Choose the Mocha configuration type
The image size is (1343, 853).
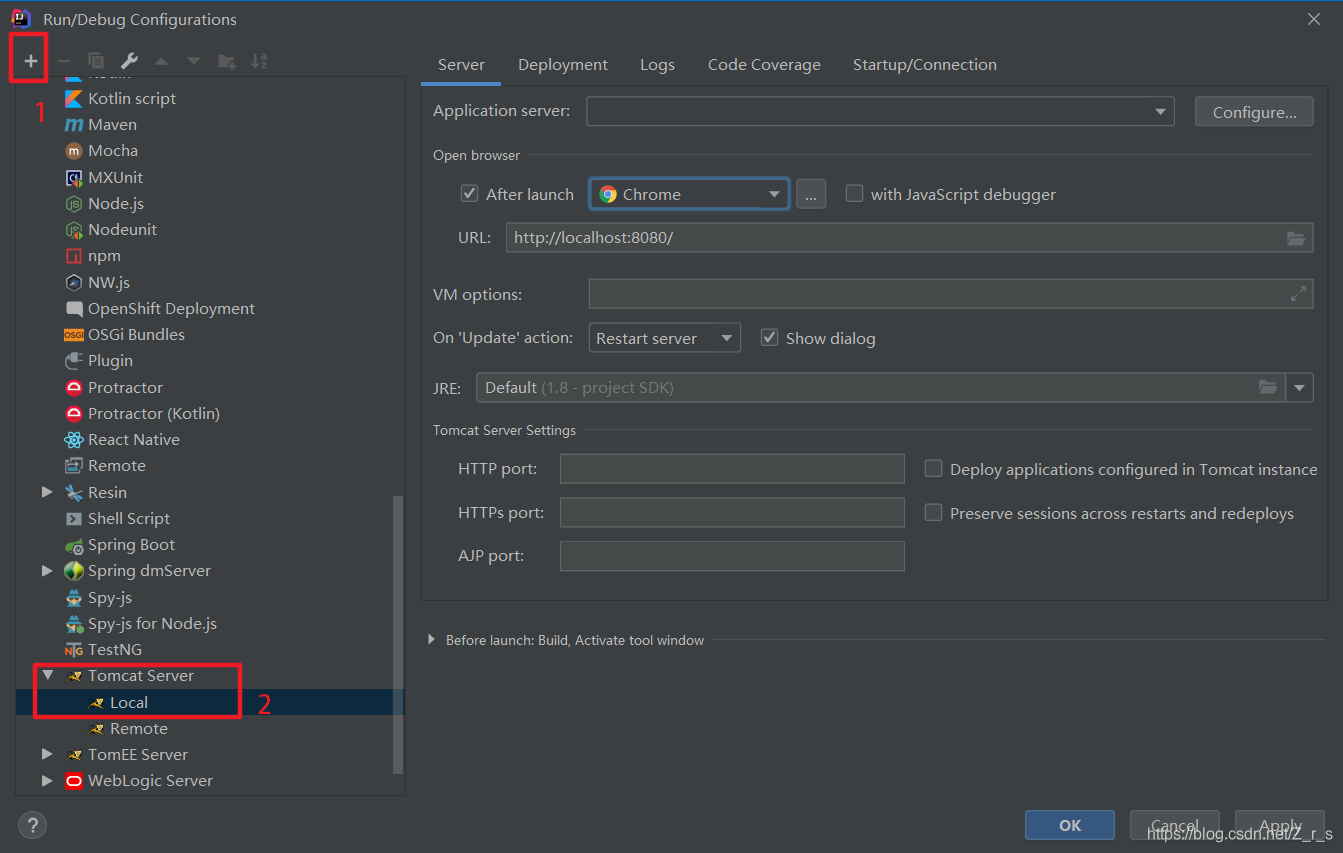tap(113, 150)
